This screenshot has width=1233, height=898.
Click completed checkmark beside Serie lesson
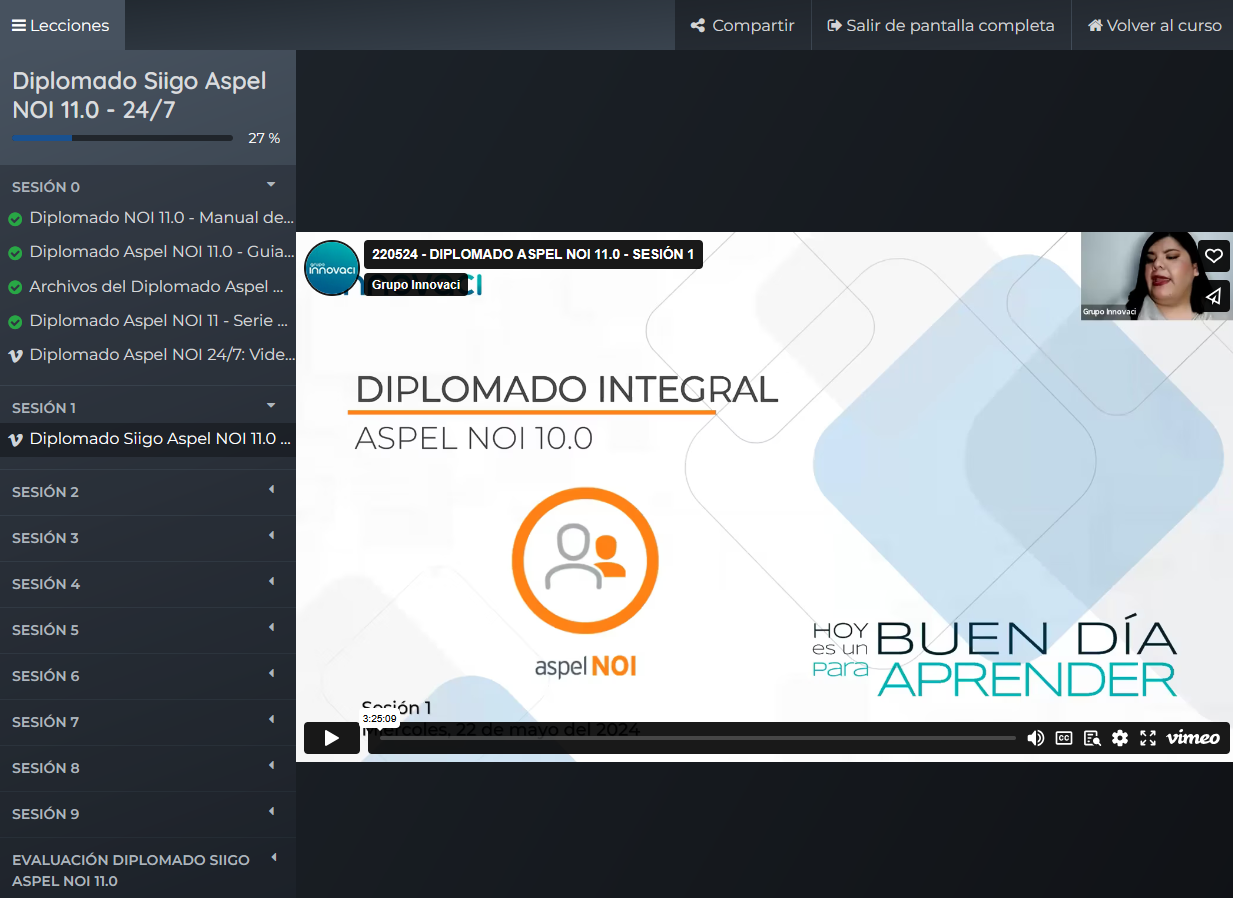click(x=15, y=322)
